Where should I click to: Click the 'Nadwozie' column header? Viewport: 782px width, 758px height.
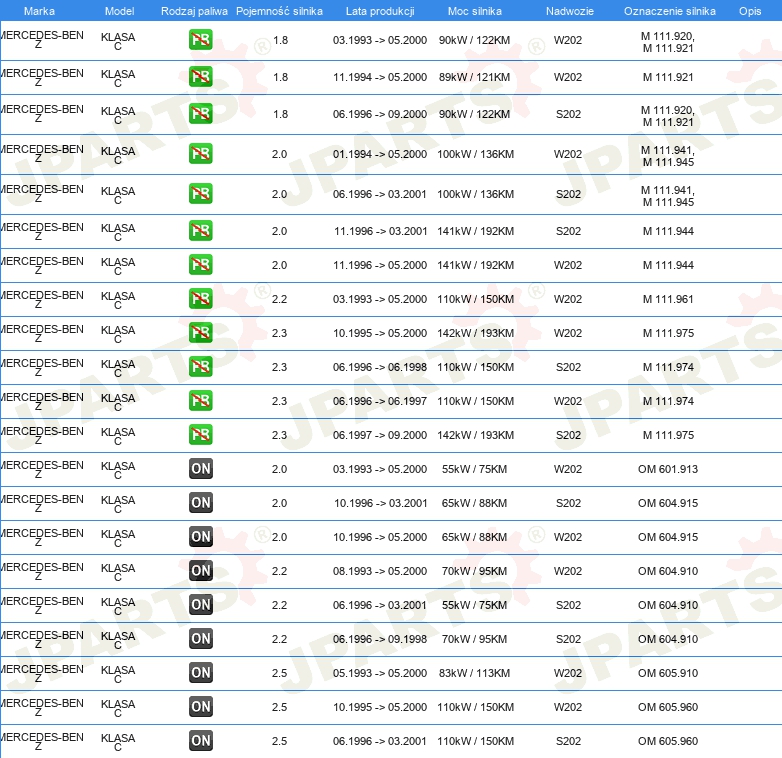pyautogui.click(x=568, y=11)
